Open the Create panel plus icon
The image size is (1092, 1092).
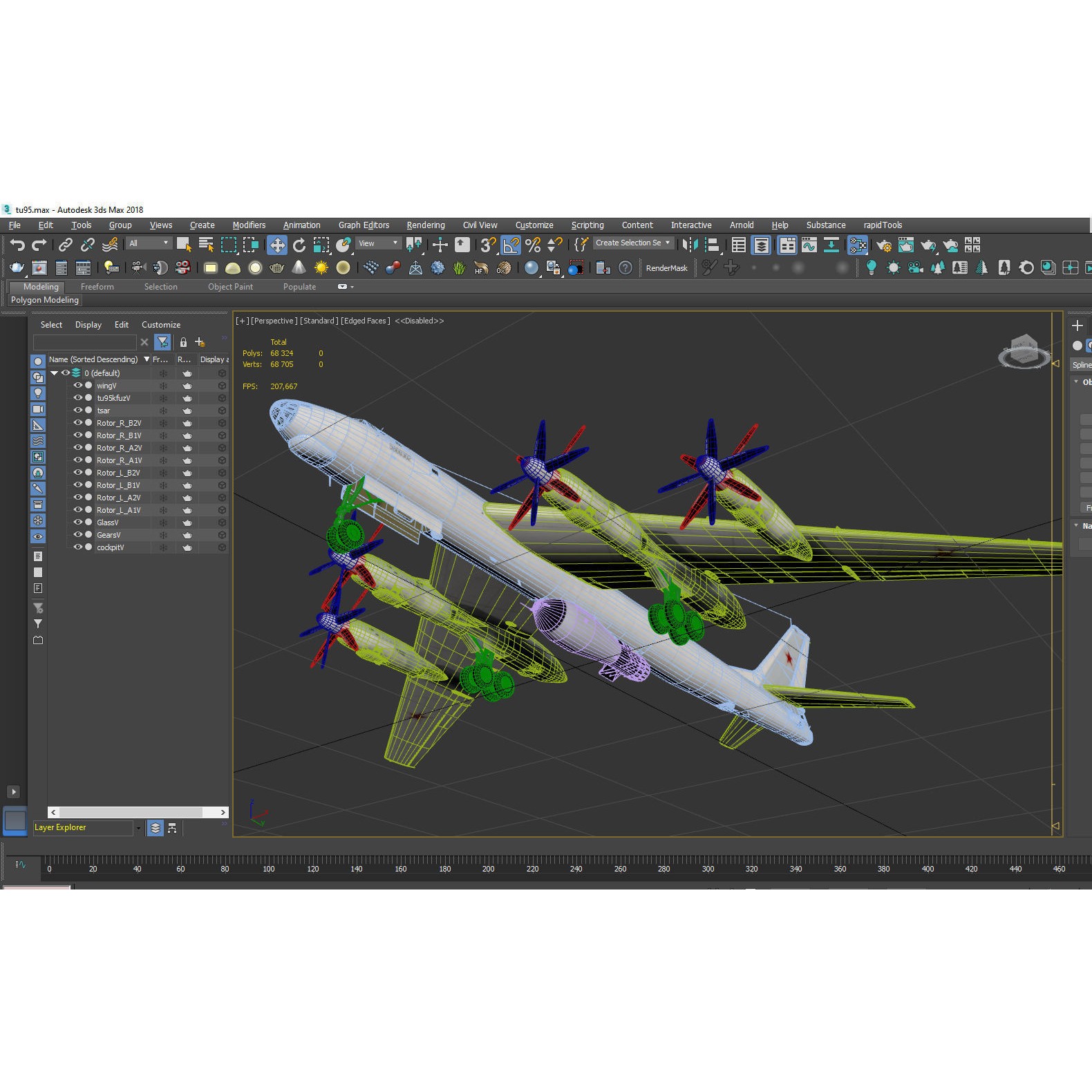coord(1077,326)
